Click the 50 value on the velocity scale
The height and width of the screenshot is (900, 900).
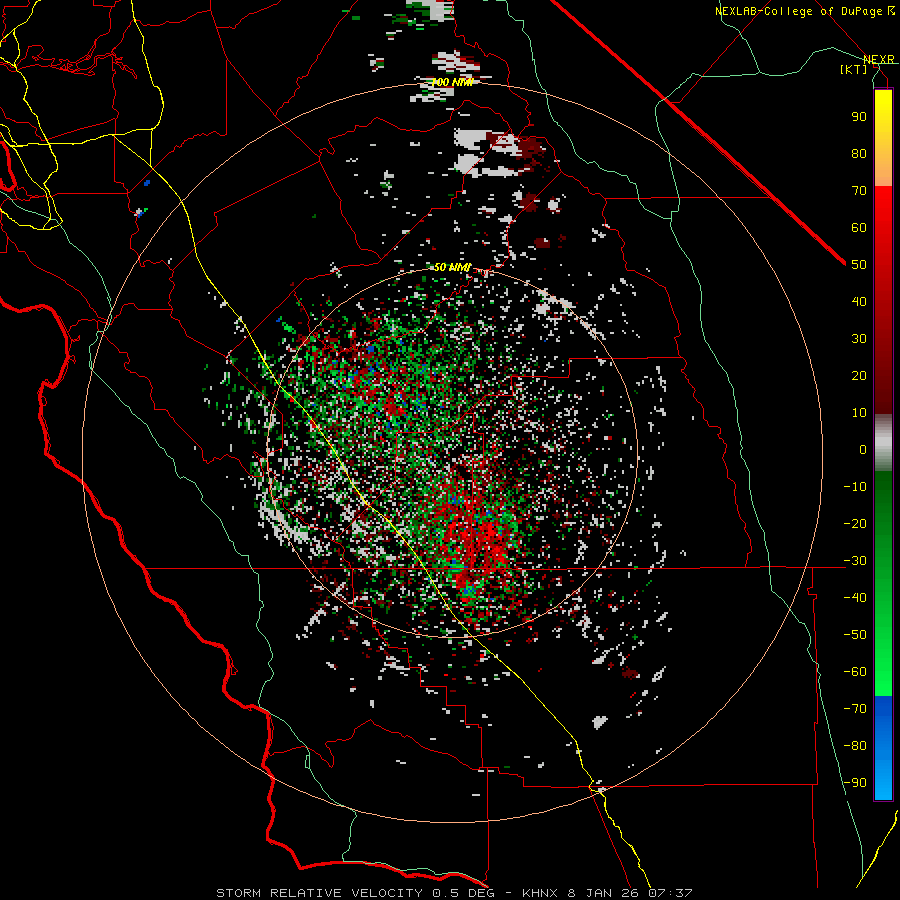tap(859, 265)
